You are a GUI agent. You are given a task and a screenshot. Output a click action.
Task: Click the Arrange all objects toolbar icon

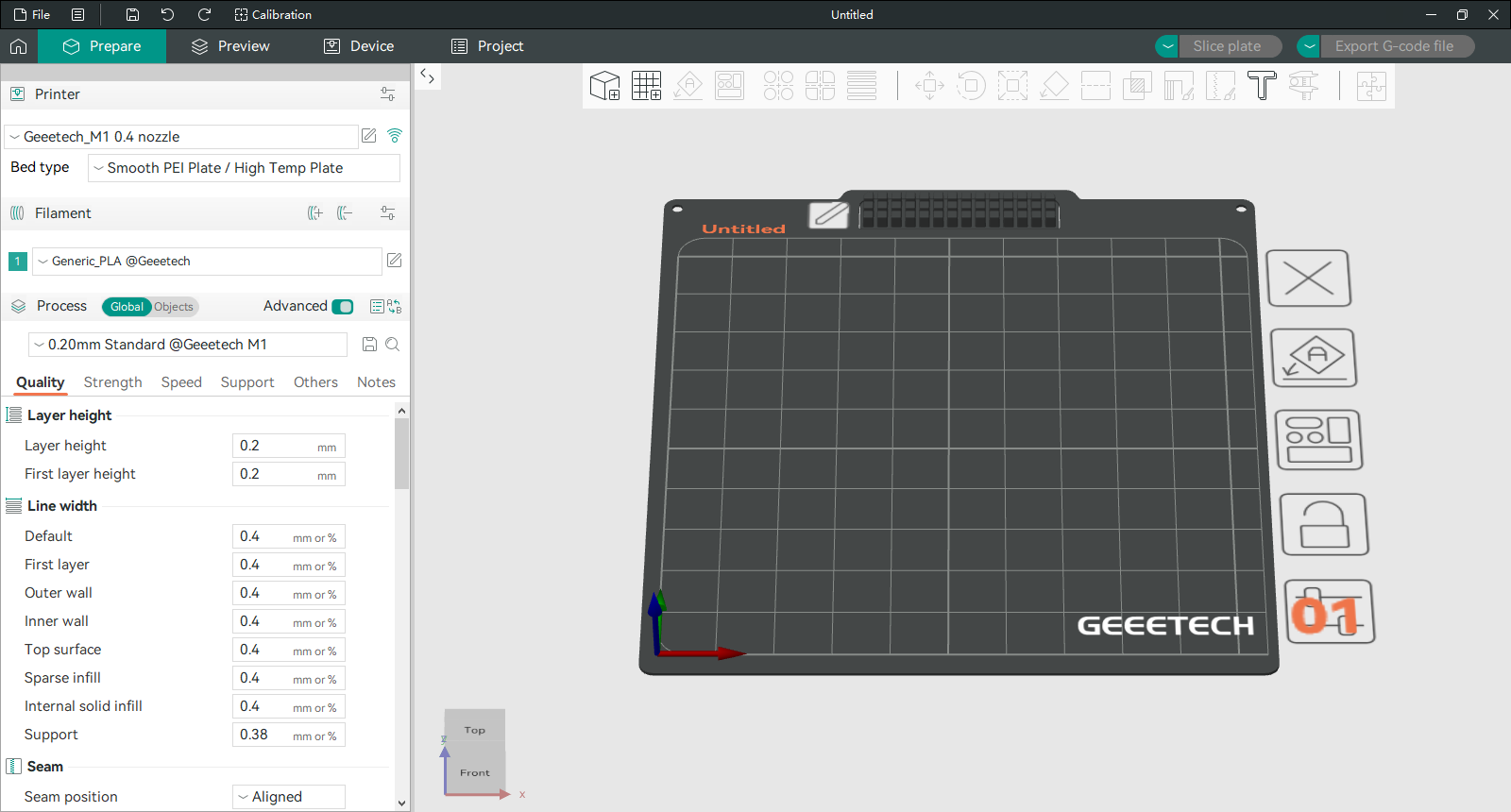coord(729,86)
